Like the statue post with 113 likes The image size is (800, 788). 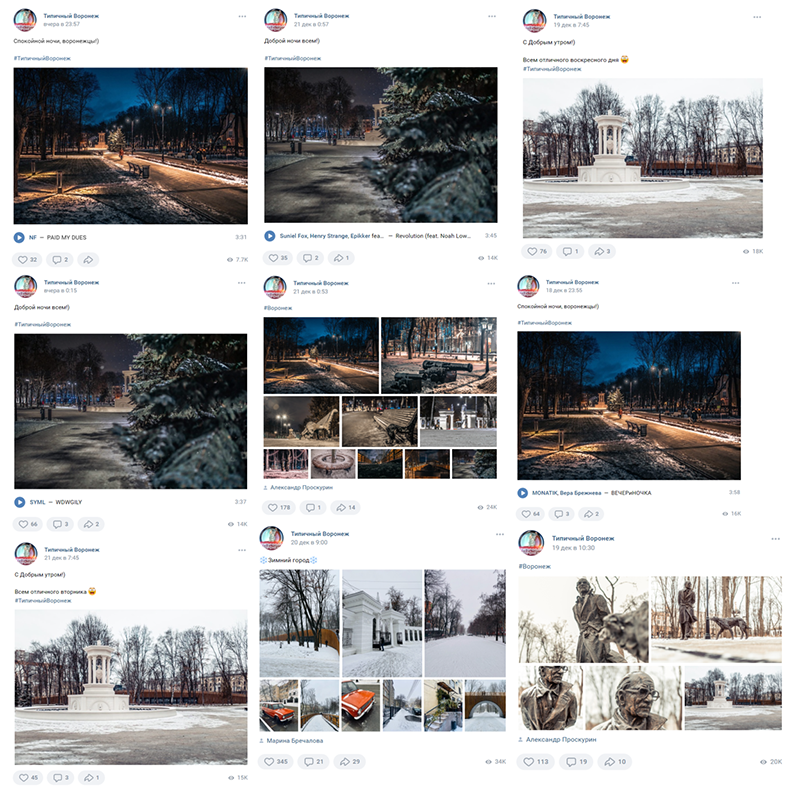coord(535,762)
